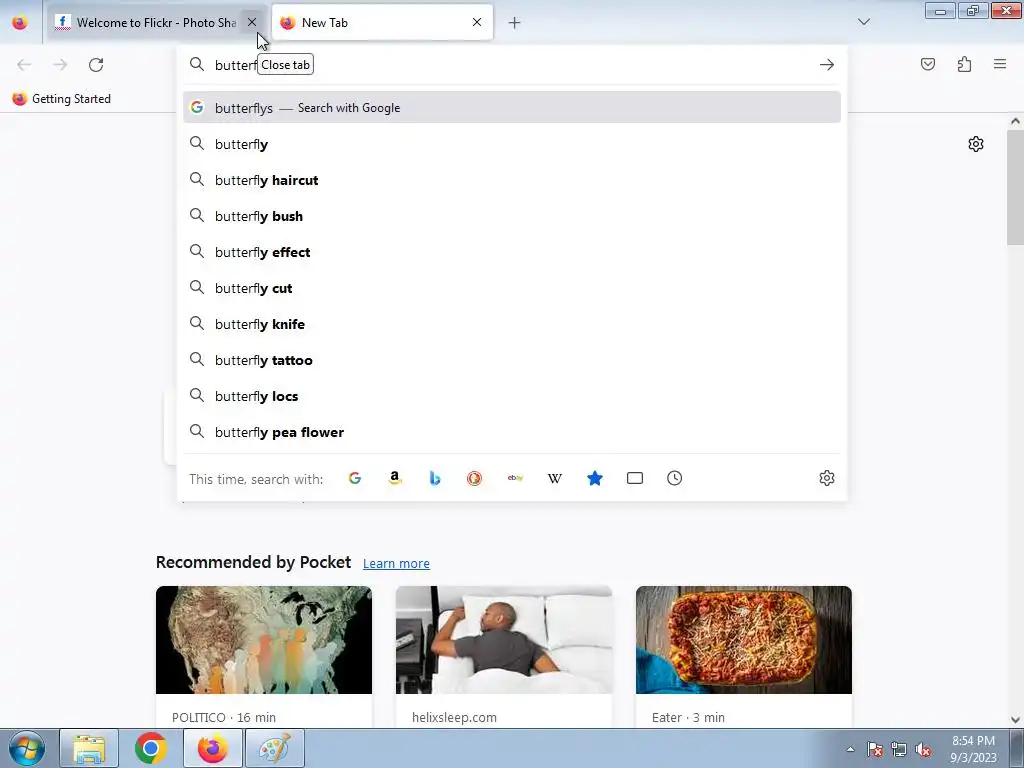Click Action Center flag tray icon
This screenshot has height=768, width=1024.
tap(875, 749)
